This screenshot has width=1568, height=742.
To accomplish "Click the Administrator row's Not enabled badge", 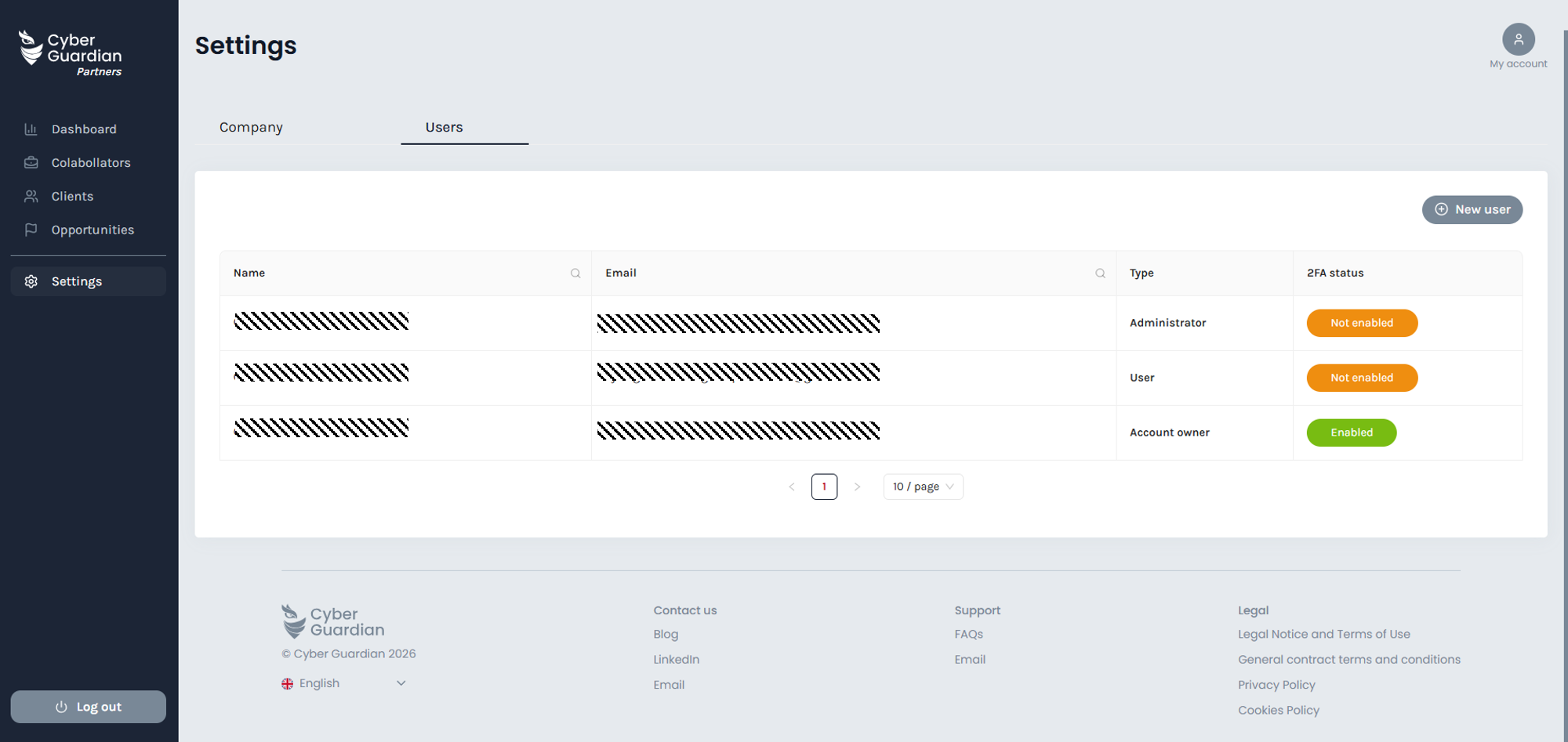I will 1362,323.
